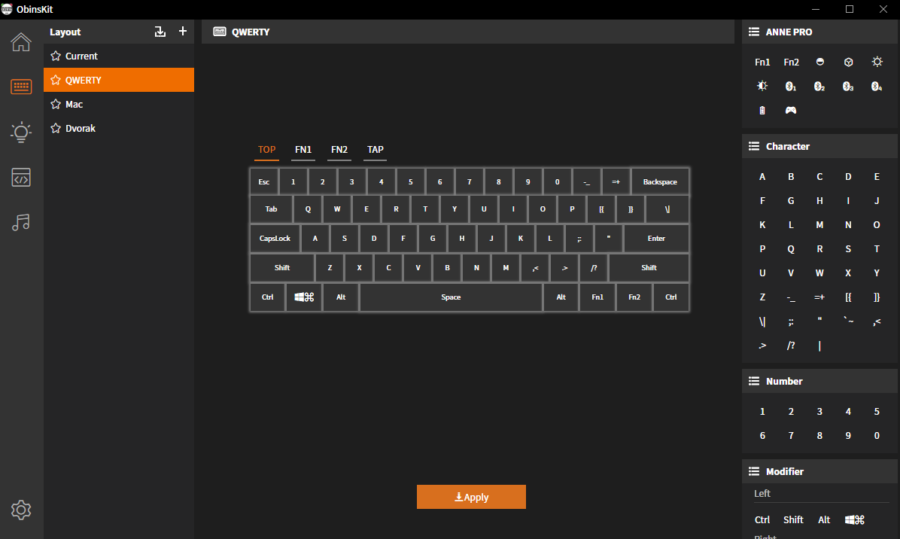Open settings gear in the sidebar

tap(21, 510)
